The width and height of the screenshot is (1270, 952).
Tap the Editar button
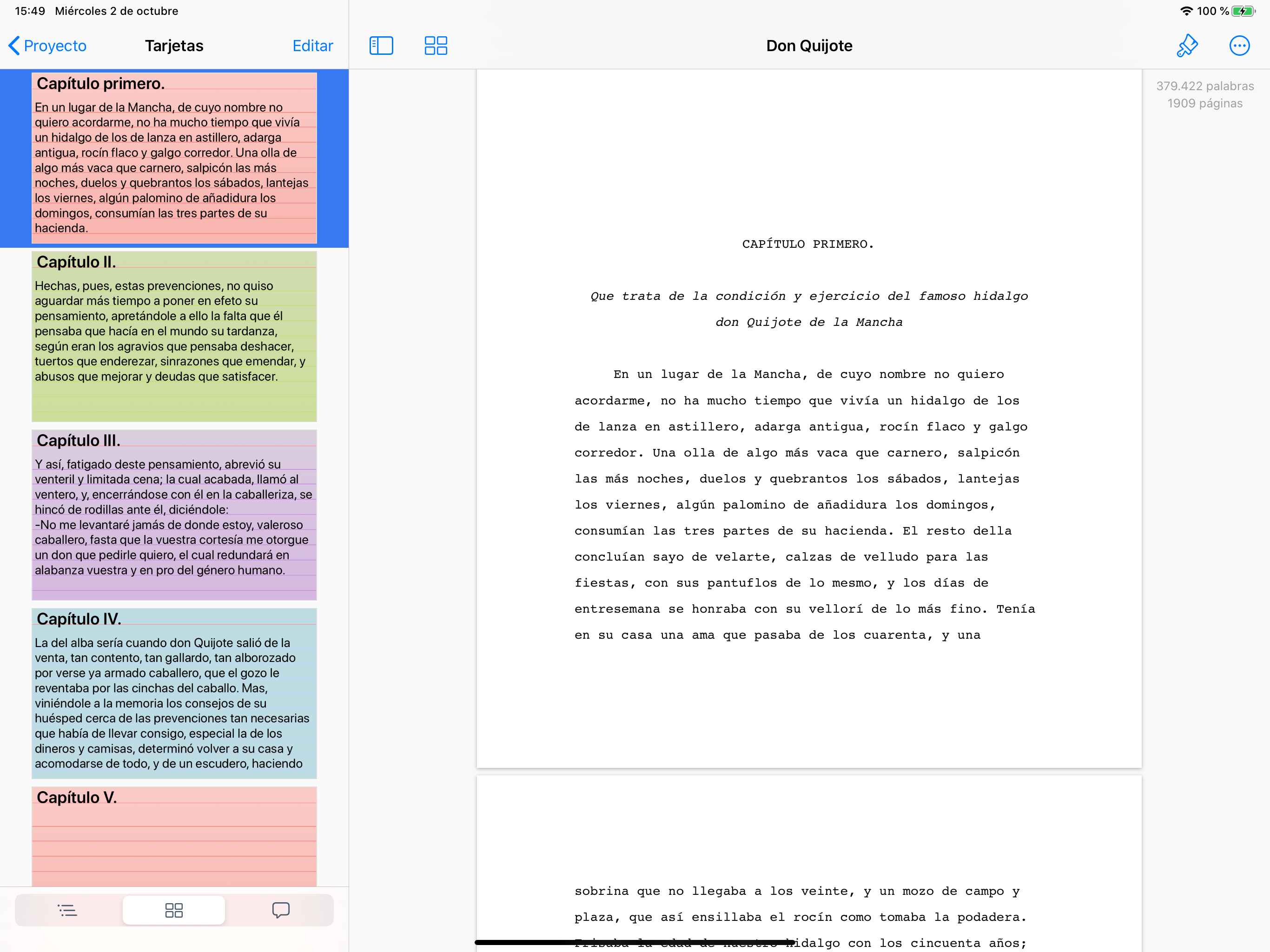coord(312,46)
